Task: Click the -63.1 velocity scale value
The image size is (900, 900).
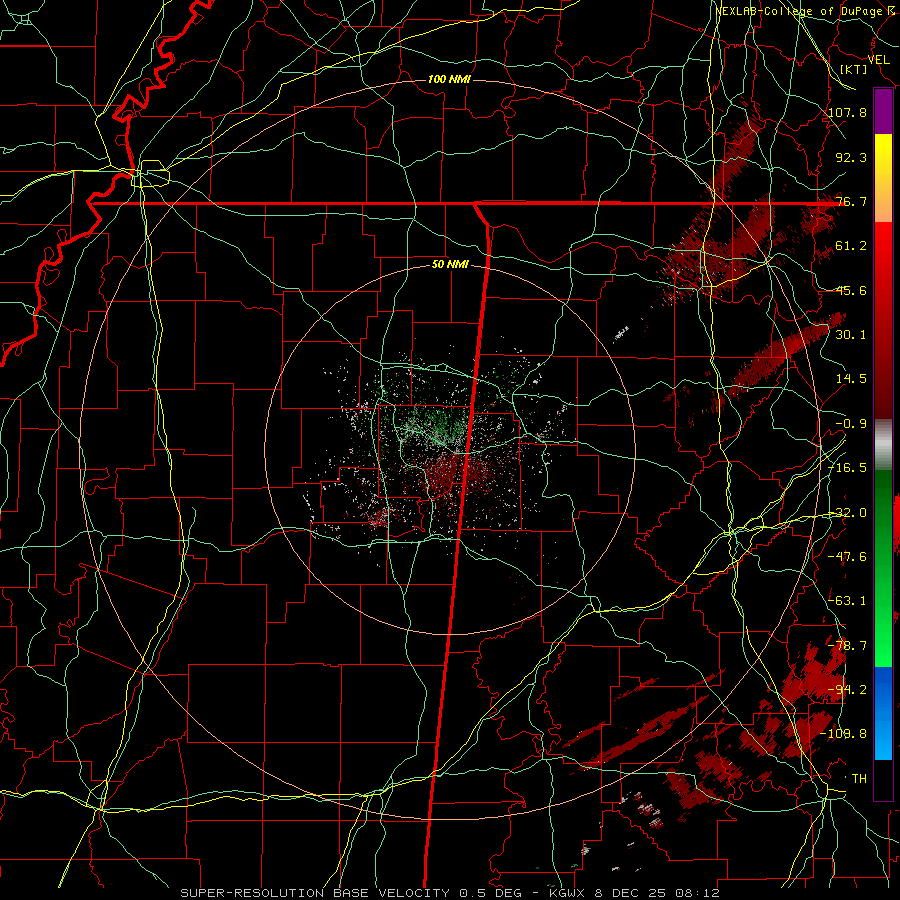Action: [847, 601]
